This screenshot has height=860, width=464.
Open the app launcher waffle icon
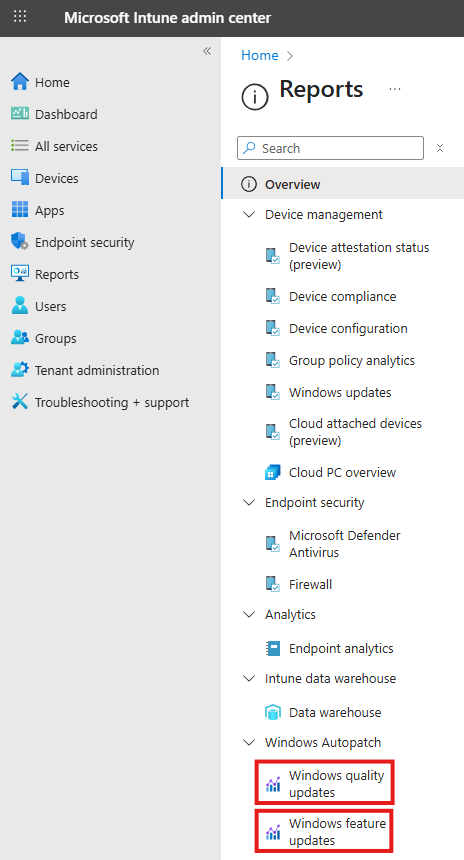20,16
